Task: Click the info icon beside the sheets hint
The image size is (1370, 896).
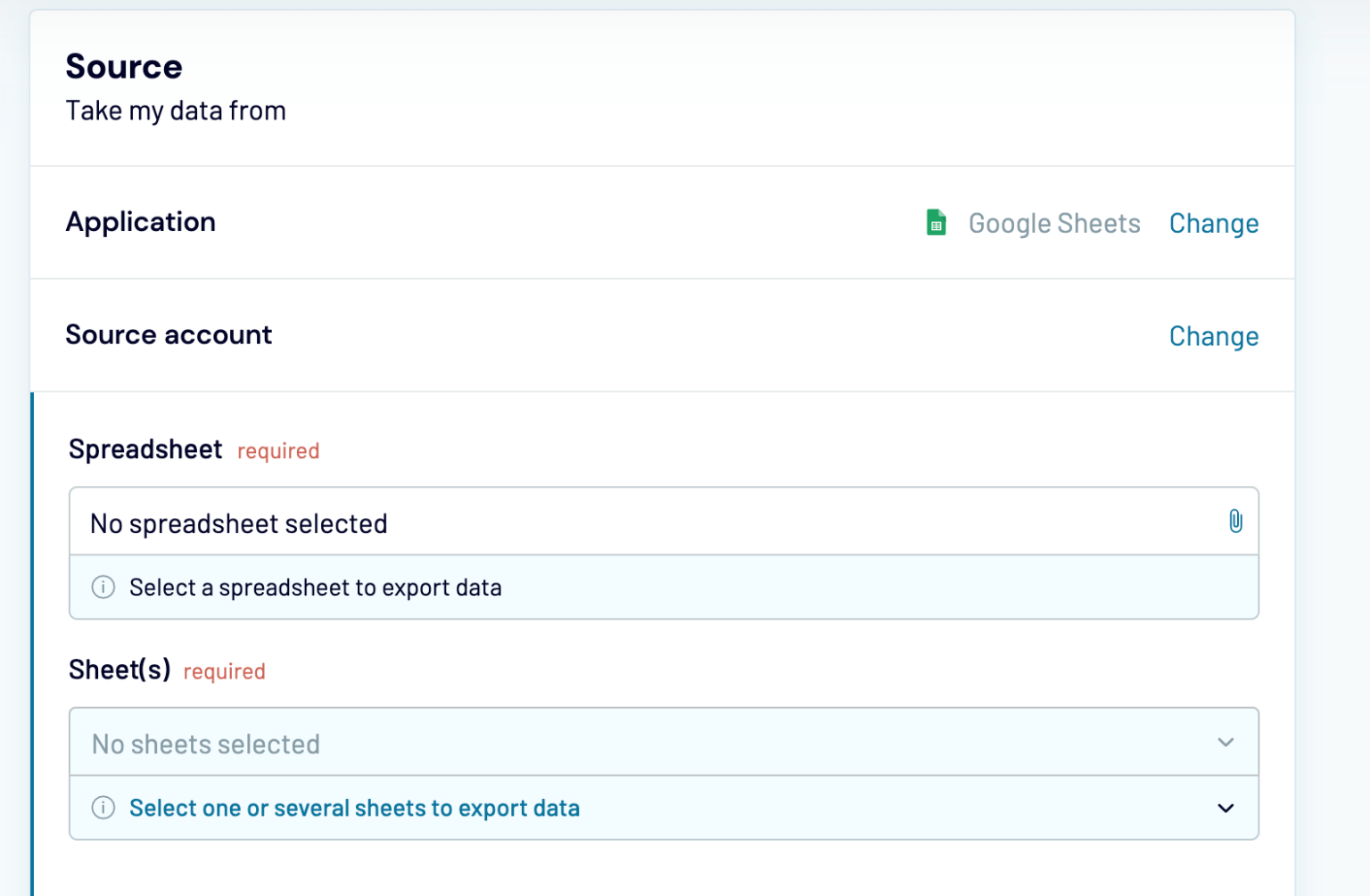Action: coord(103,808)
